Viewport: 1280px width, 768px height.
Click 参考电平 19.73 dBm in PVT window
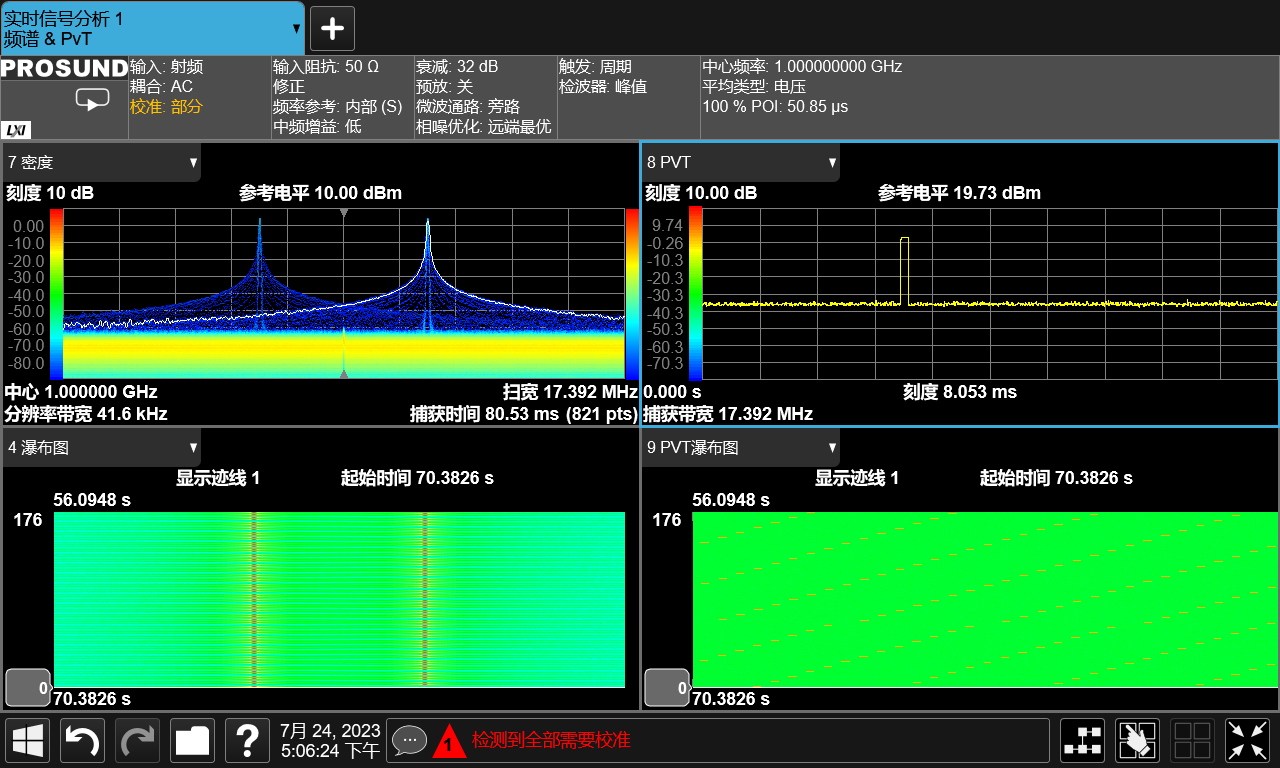pos(959,193)
